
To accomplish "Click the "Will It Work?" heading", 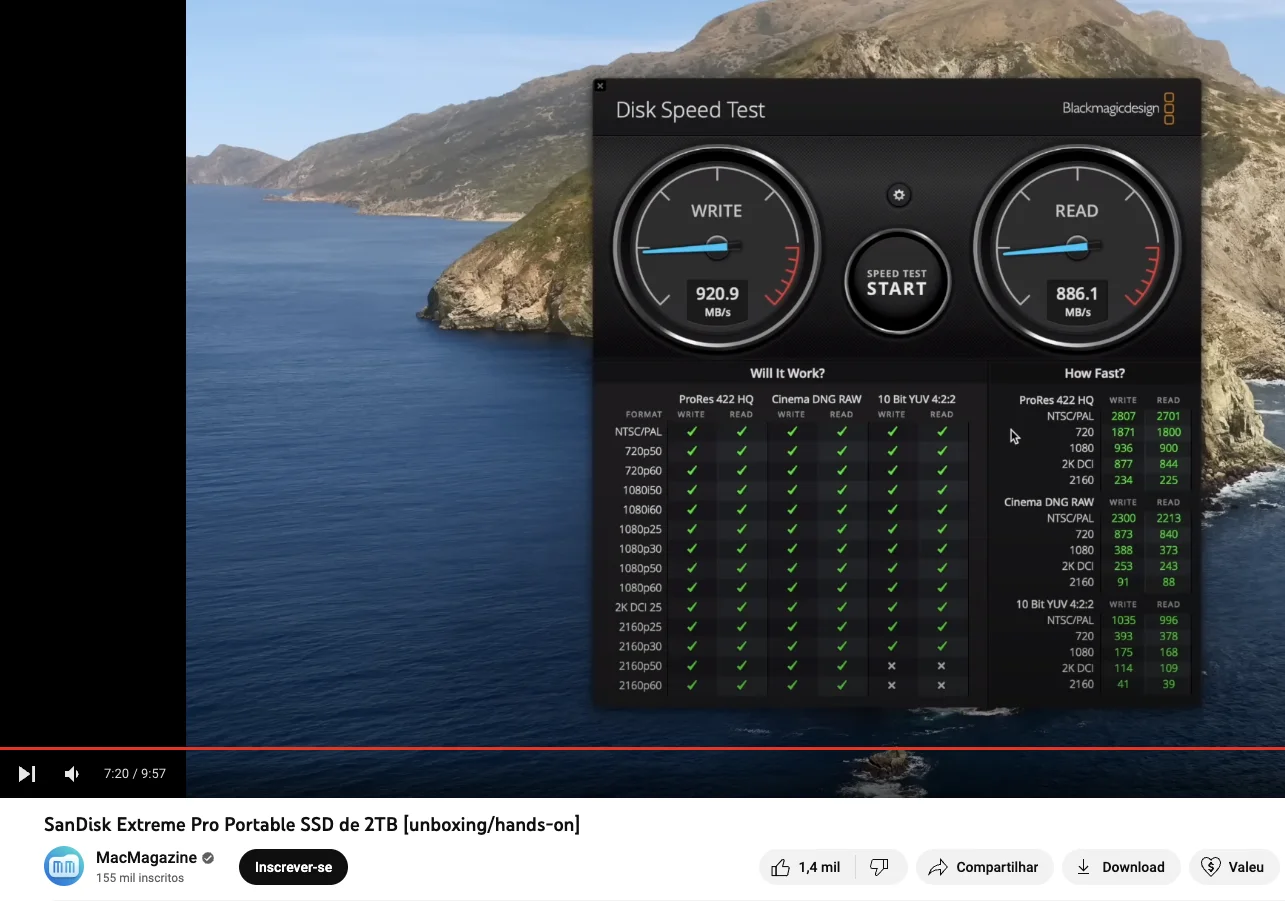I will click(787, 373).
